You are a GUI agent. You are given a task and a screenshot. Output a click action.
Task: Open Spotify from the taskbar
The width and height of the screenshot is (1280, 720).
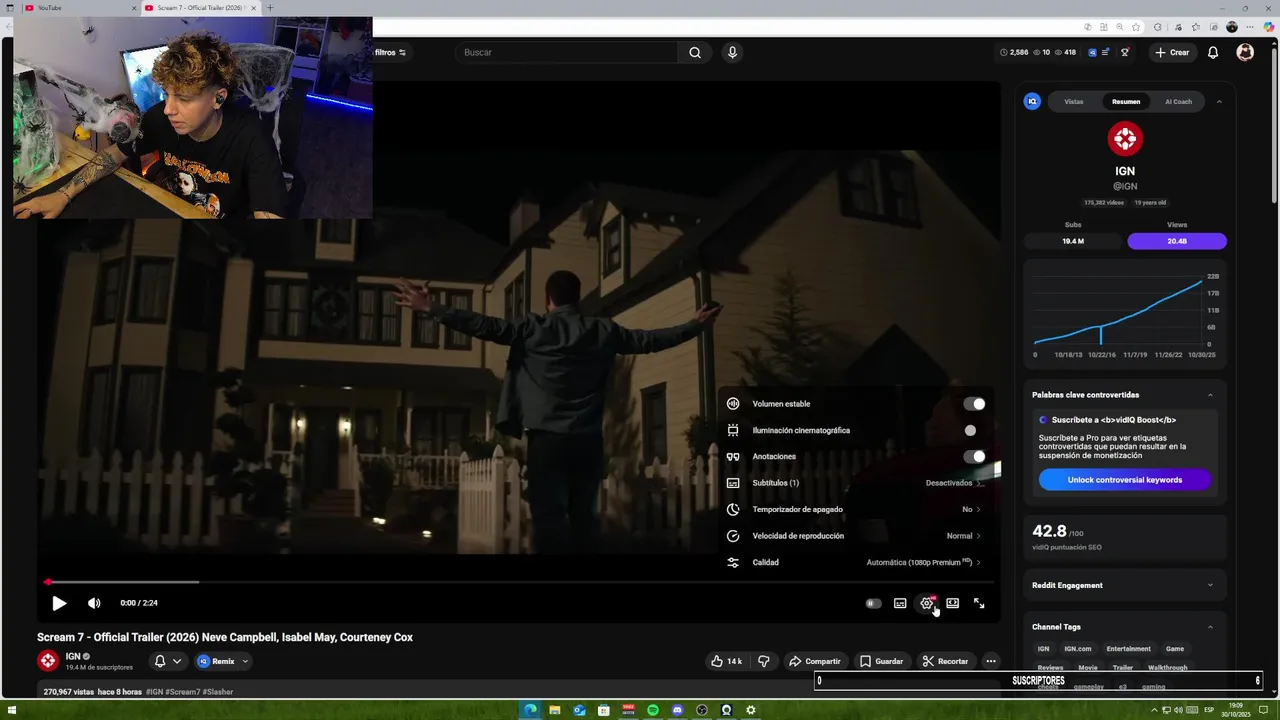pyautogui.click(x=653, y=710)
